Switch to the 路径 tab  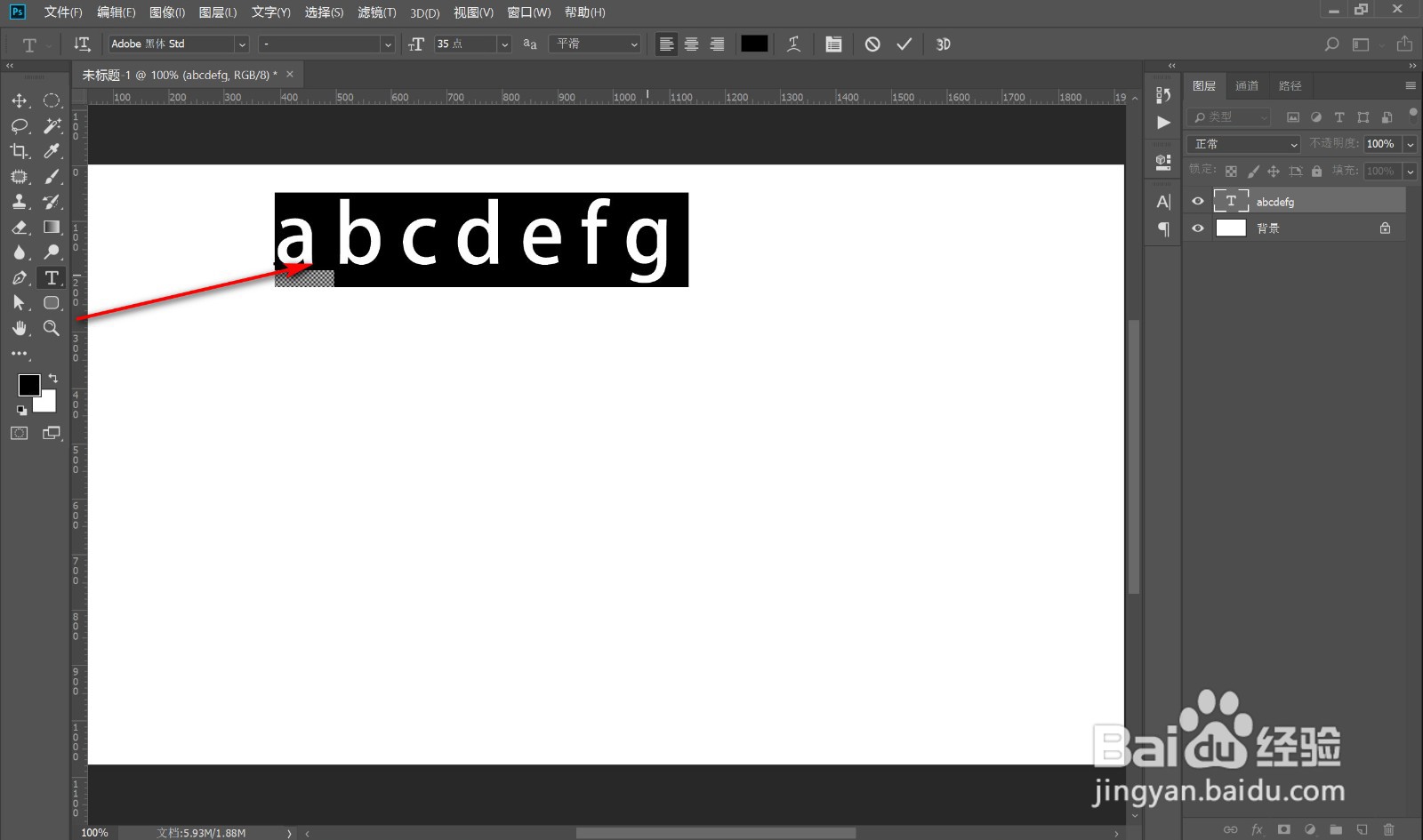(1290, 85)
